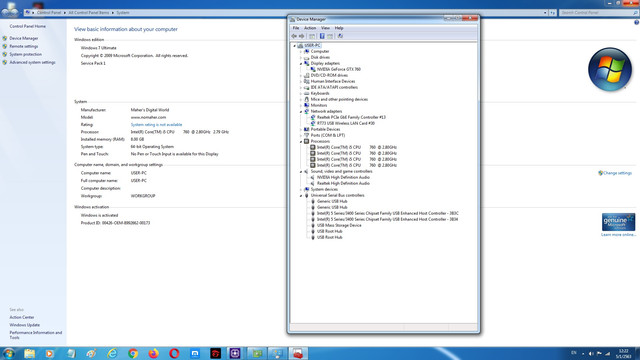This screenshot has width=640, height=360.
Task: Open Windows Explorer from the taskbar
Action: coord(29,353)
